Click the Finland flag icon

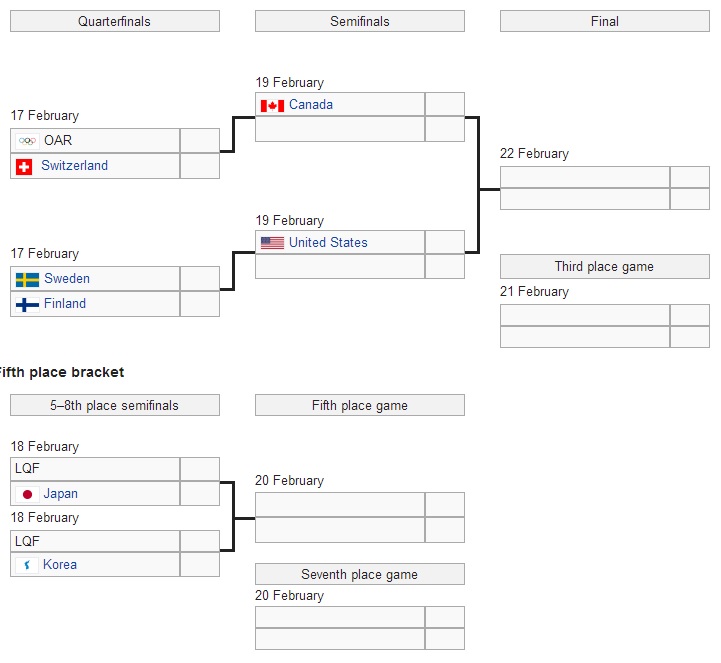pos(27,304)
